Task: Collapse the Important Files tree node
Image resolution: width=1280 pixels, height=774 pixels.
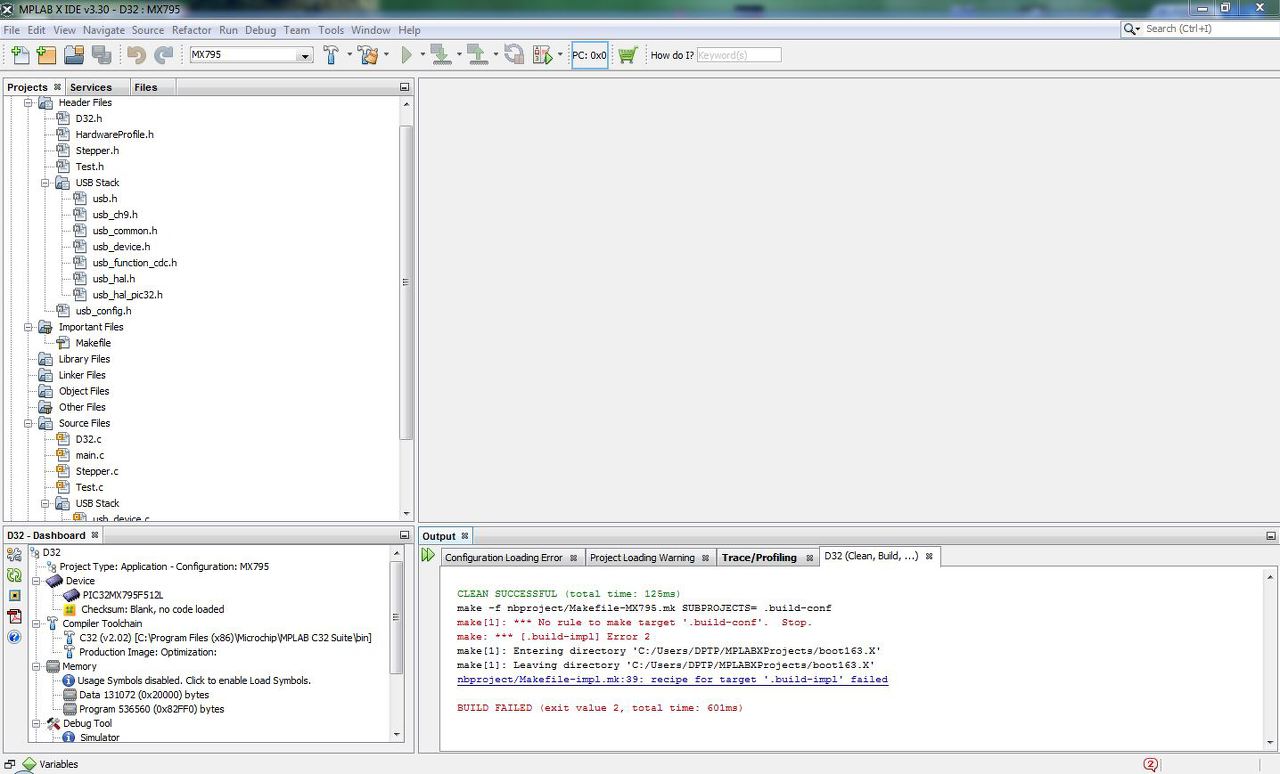Action: 29,327
